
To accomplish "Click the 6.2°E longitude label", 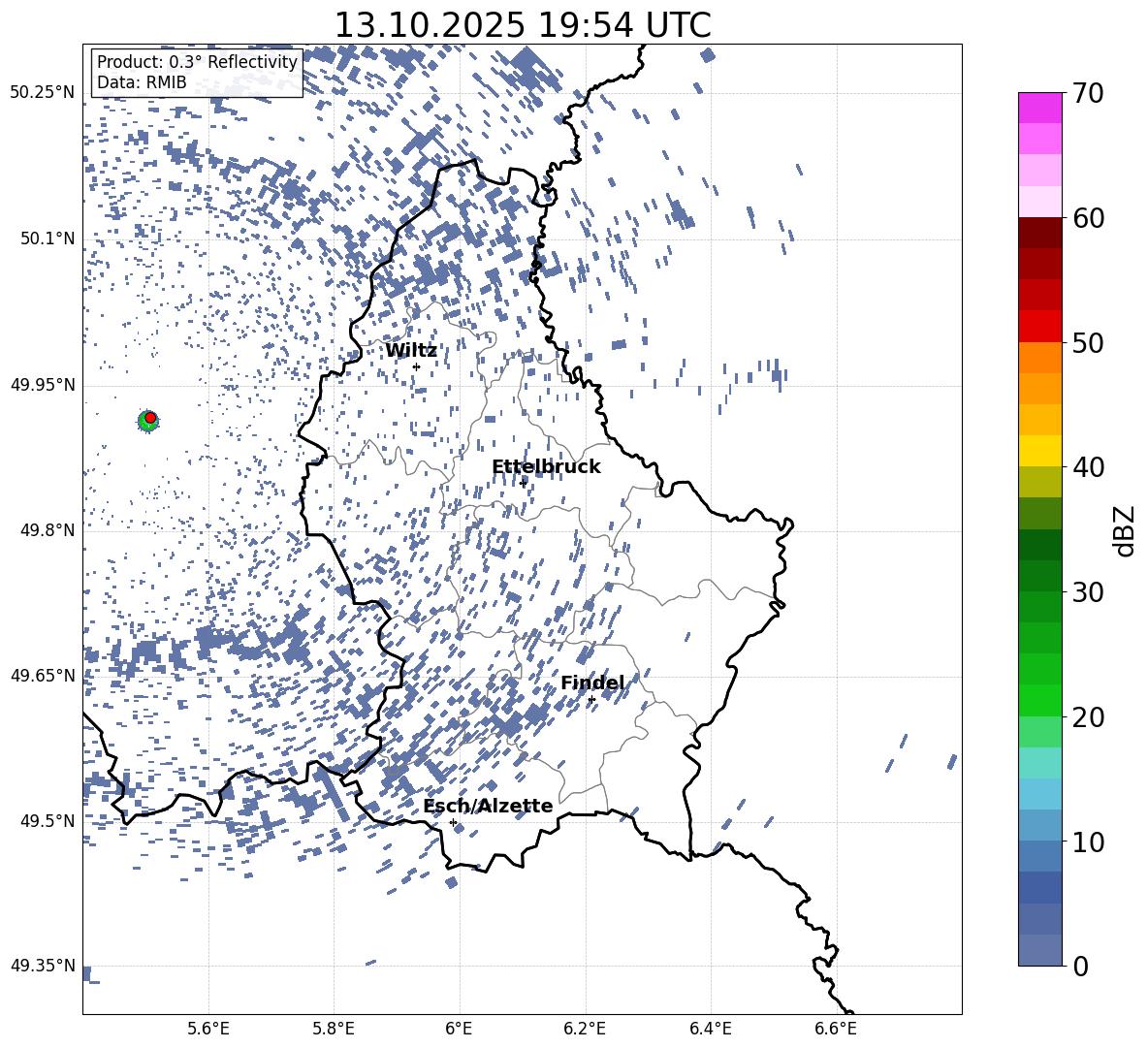I will pyautogui.click(x=585, y=1029).
